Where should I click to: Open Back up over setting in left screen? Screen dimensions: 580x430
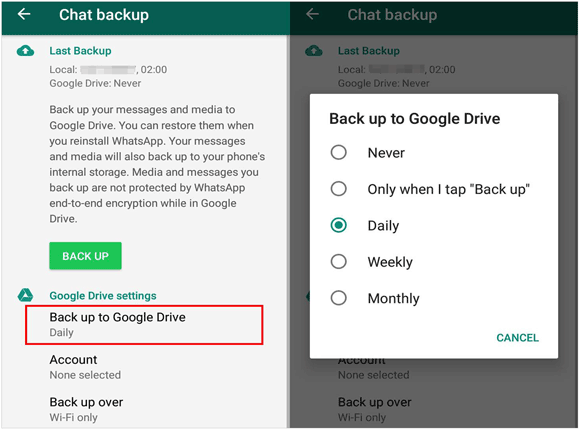pyautogui.click(x=87, y=409)
